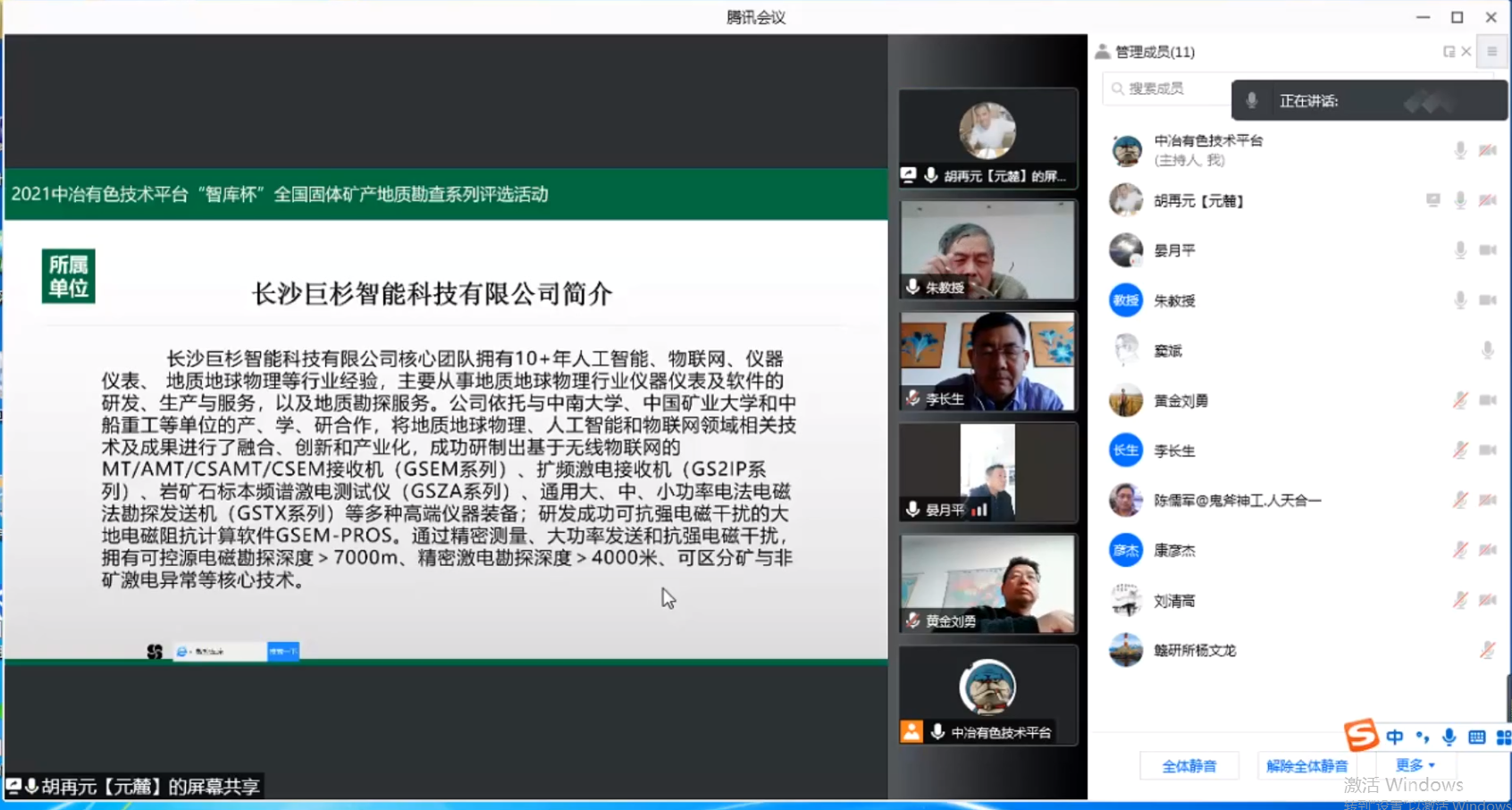Click blue avatar 长生 of 李长生

(x=1126, y=451)
